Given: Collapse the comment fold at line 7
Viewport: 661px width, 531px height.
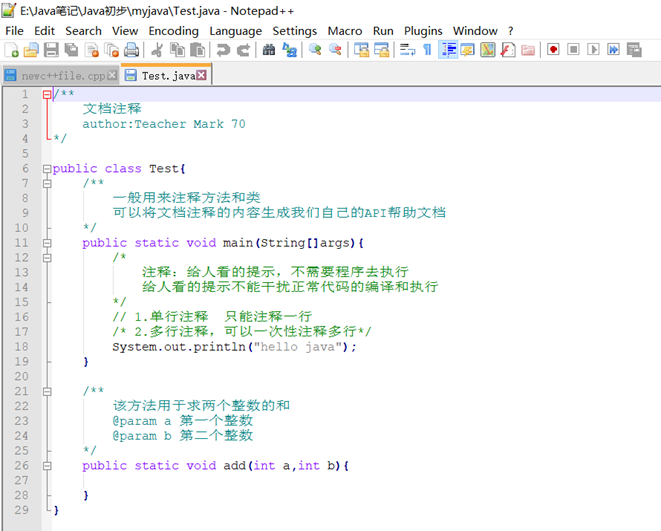Looking at the screenshot, I should [47, 183].
